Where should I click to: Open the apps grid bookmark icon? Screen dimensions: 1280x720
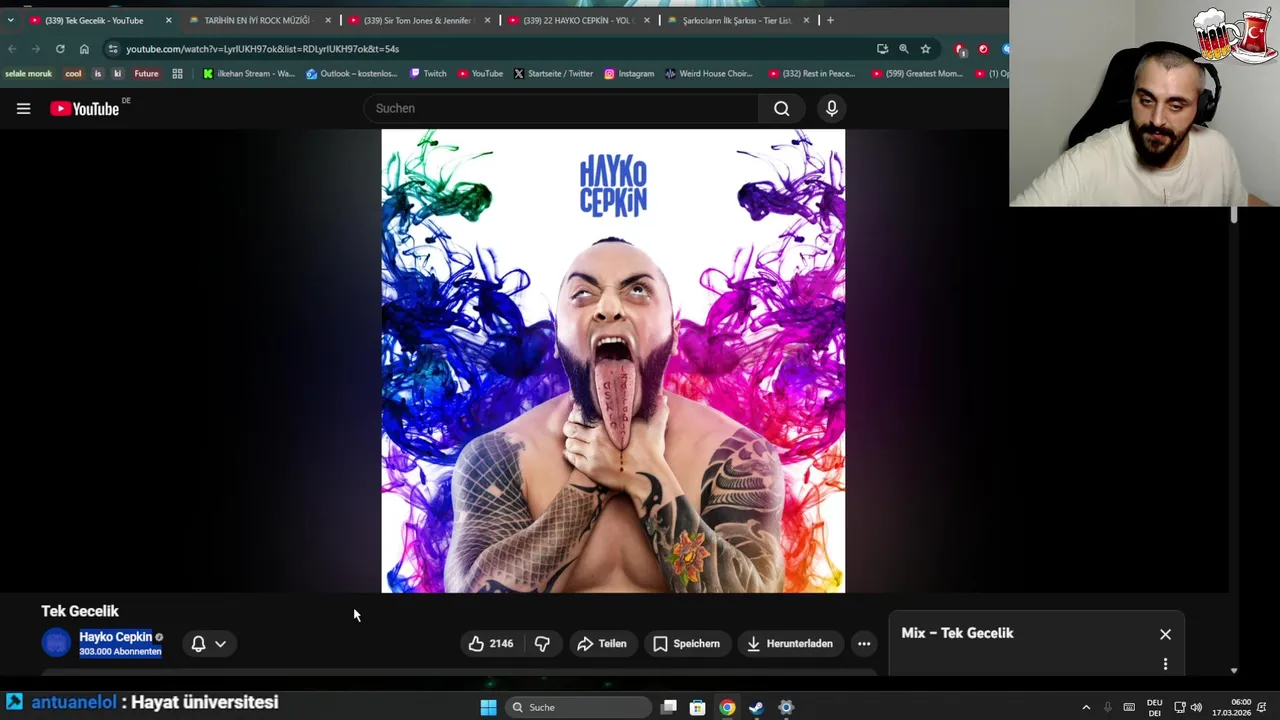177,74
